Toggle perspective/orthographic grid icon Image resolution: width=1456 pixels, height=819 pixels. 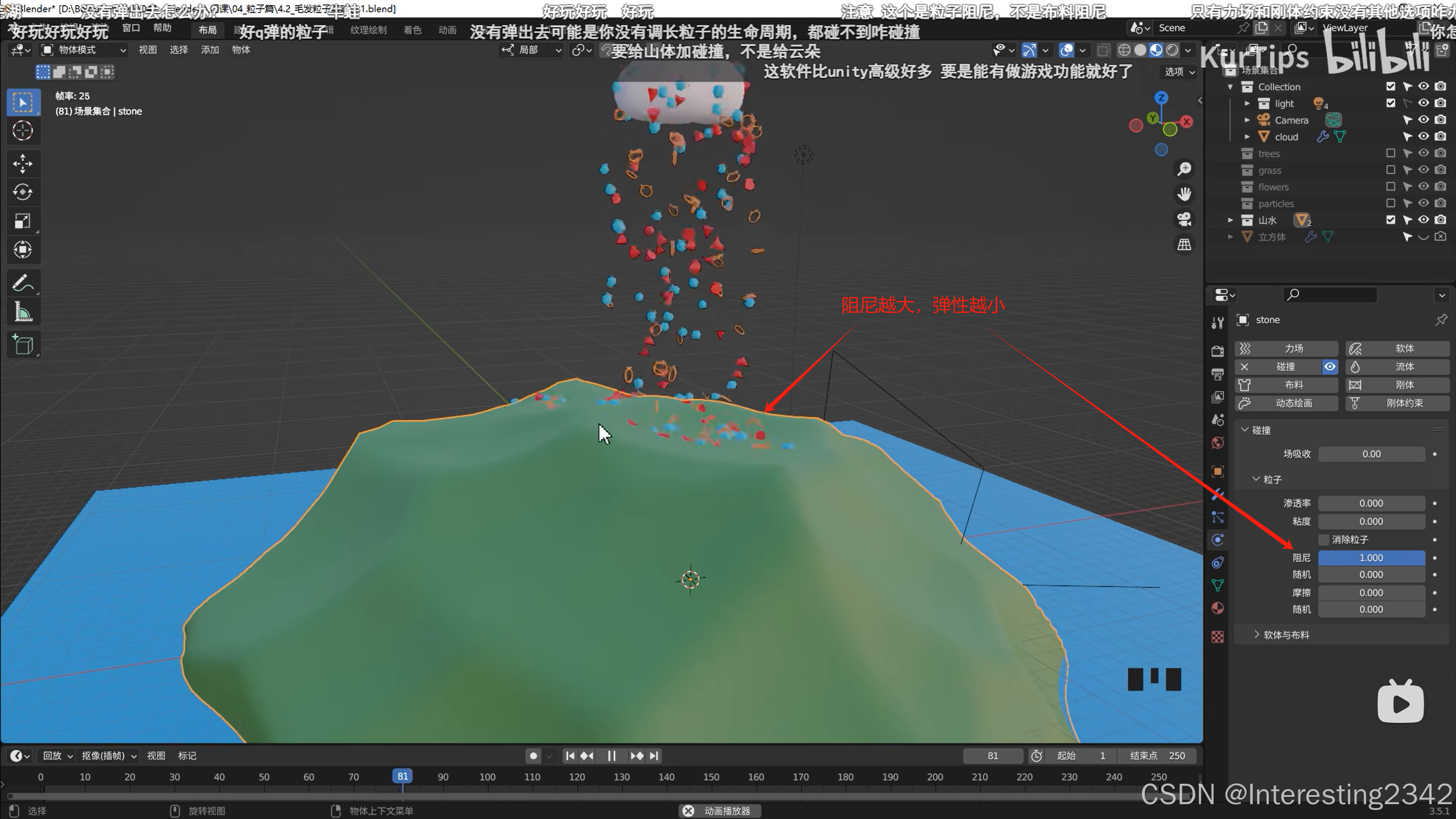[1184, 245]
